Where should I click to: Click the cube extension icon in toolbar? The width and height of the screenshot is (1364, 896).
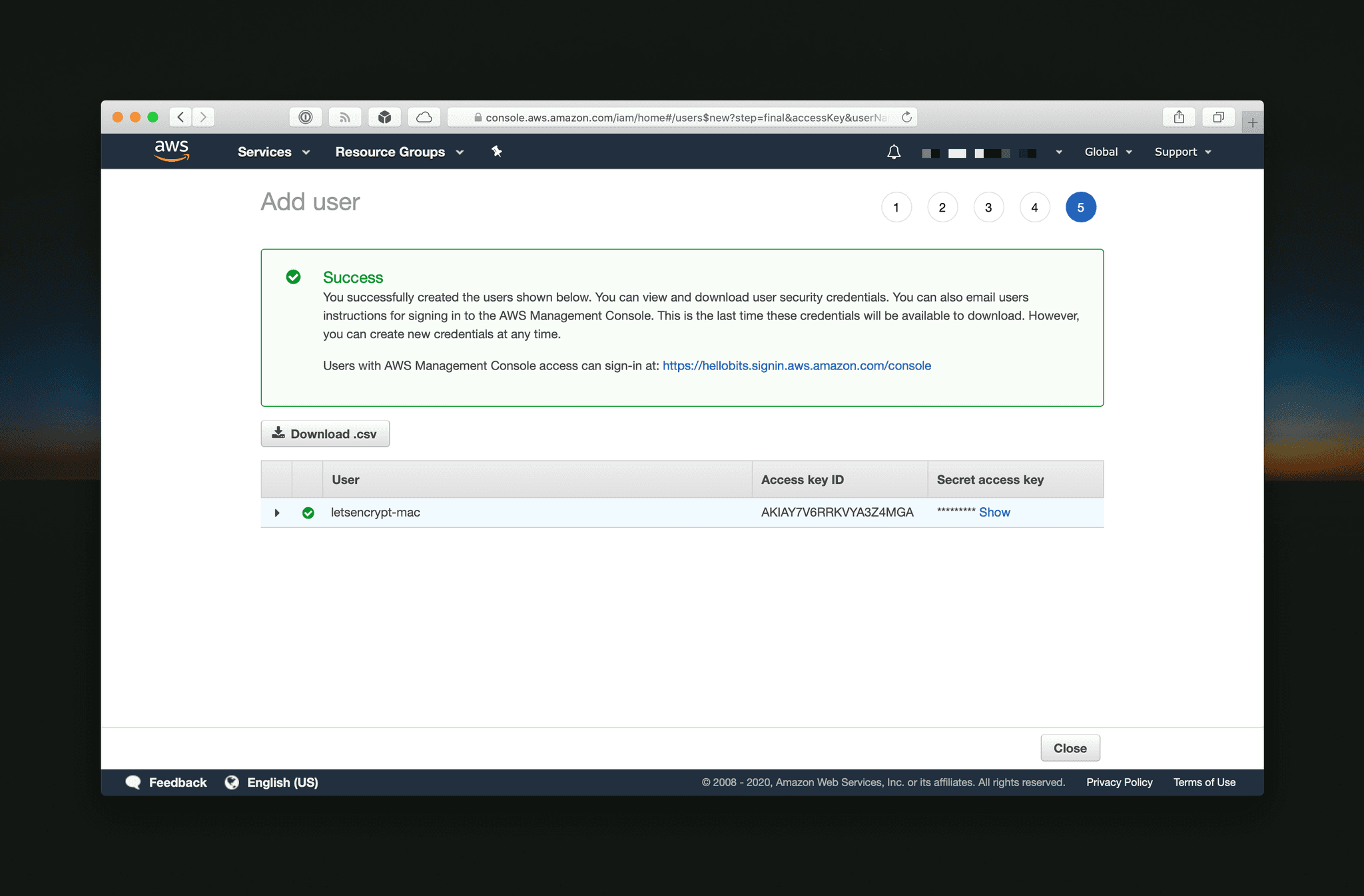click(x=385, y=116)
